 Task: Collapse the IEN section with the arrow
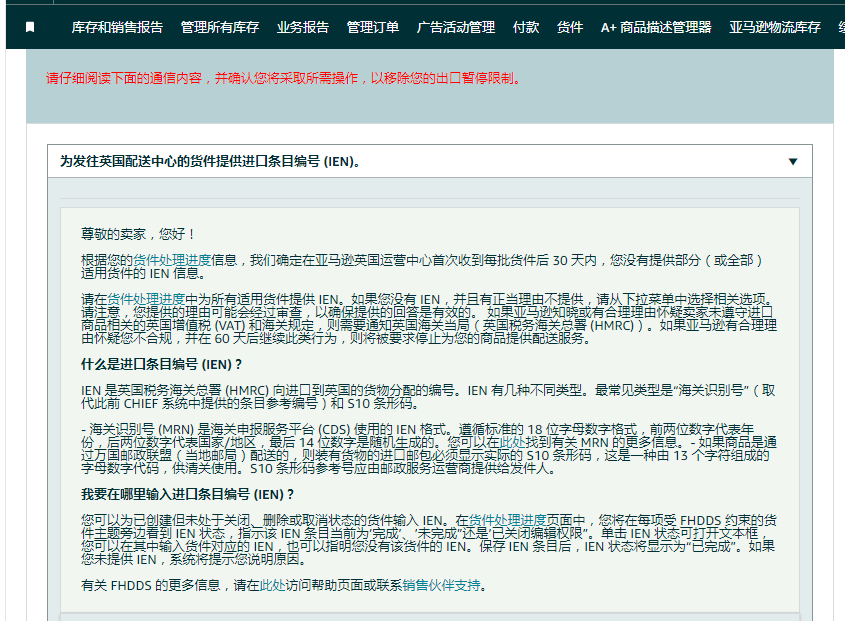[793, 162]
